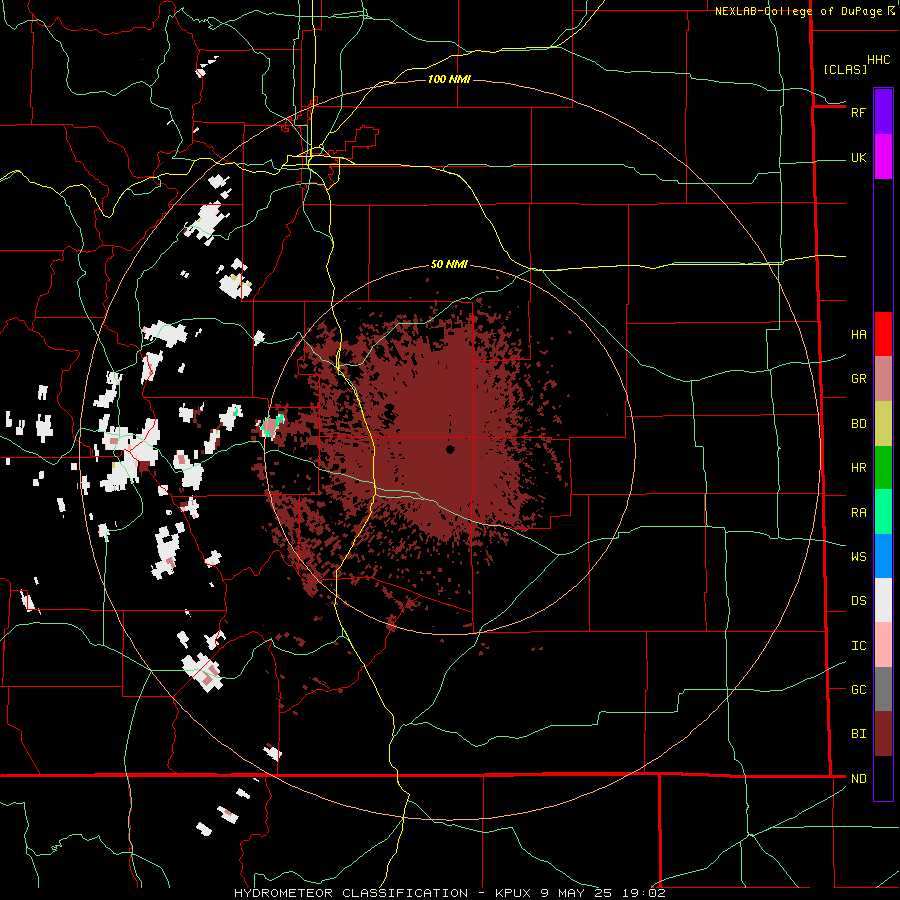
Task: Click the 50 NMI range ring label
Action: [x=449, y=264]
